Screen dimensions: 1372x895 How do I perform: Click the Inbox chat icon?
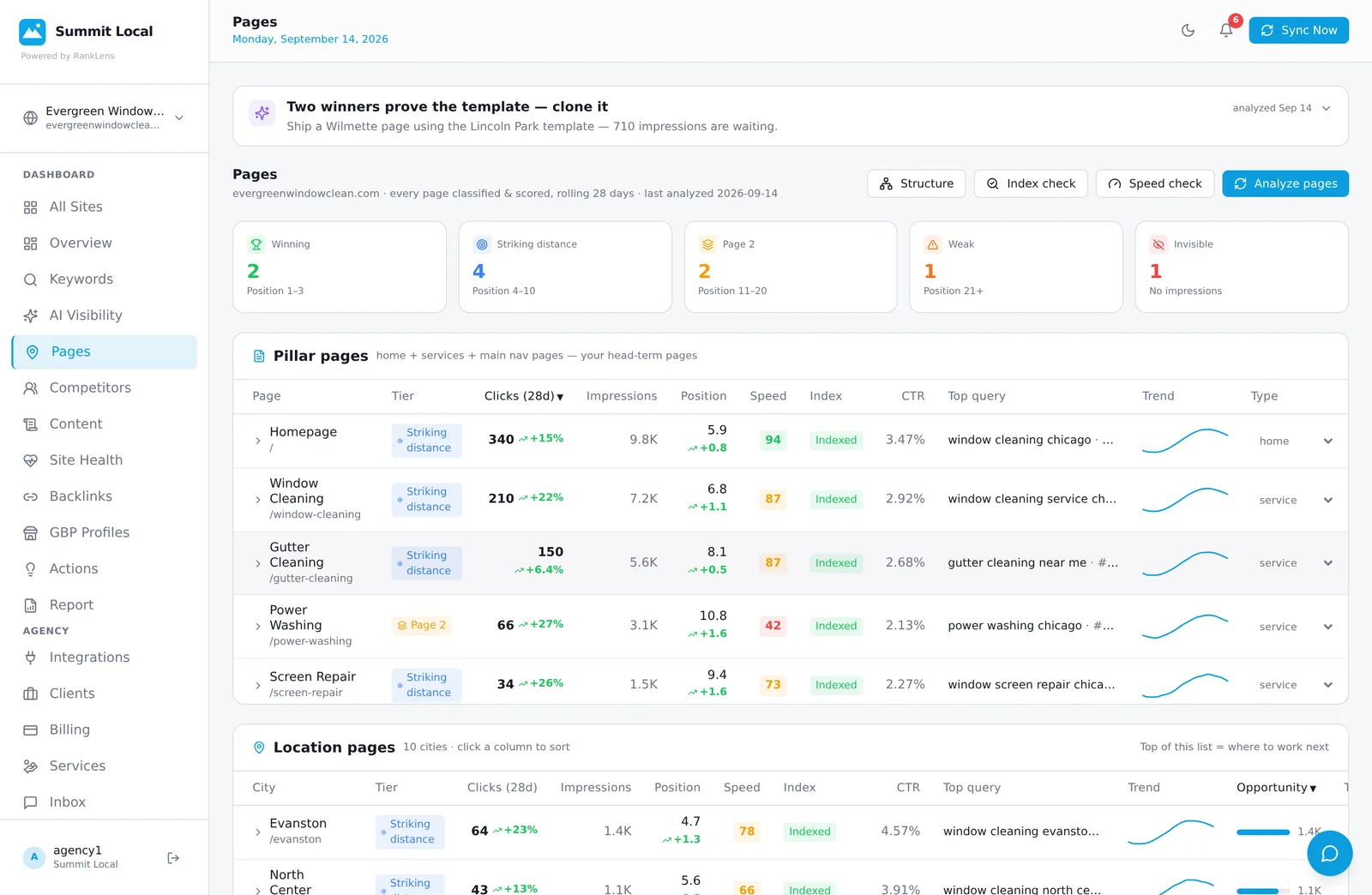pos(31,802)
